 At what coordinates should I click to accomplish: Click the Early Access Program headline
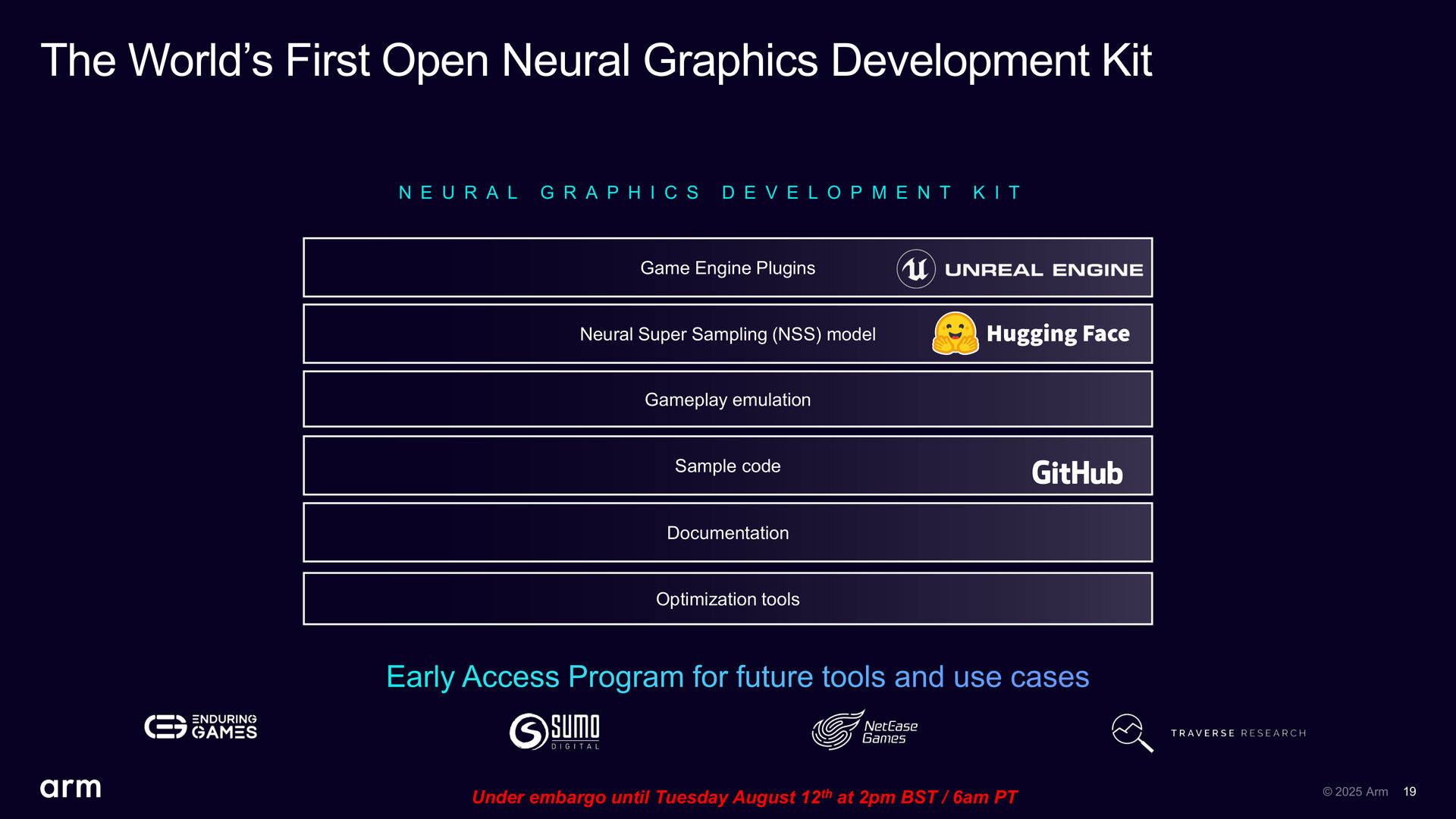point(737,676)
